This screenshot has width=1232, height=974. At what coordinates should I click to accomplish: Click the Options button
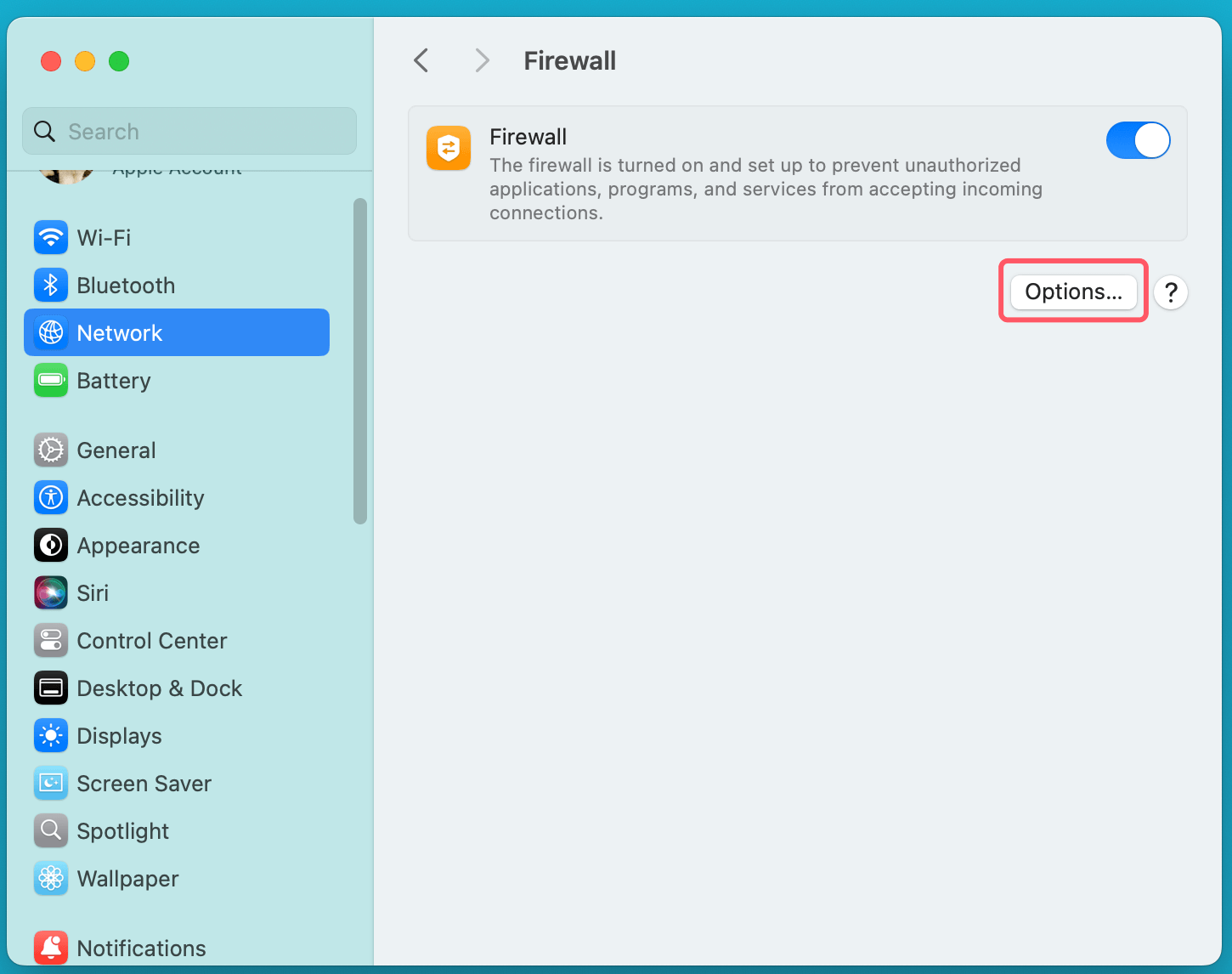click(1072, 292)
